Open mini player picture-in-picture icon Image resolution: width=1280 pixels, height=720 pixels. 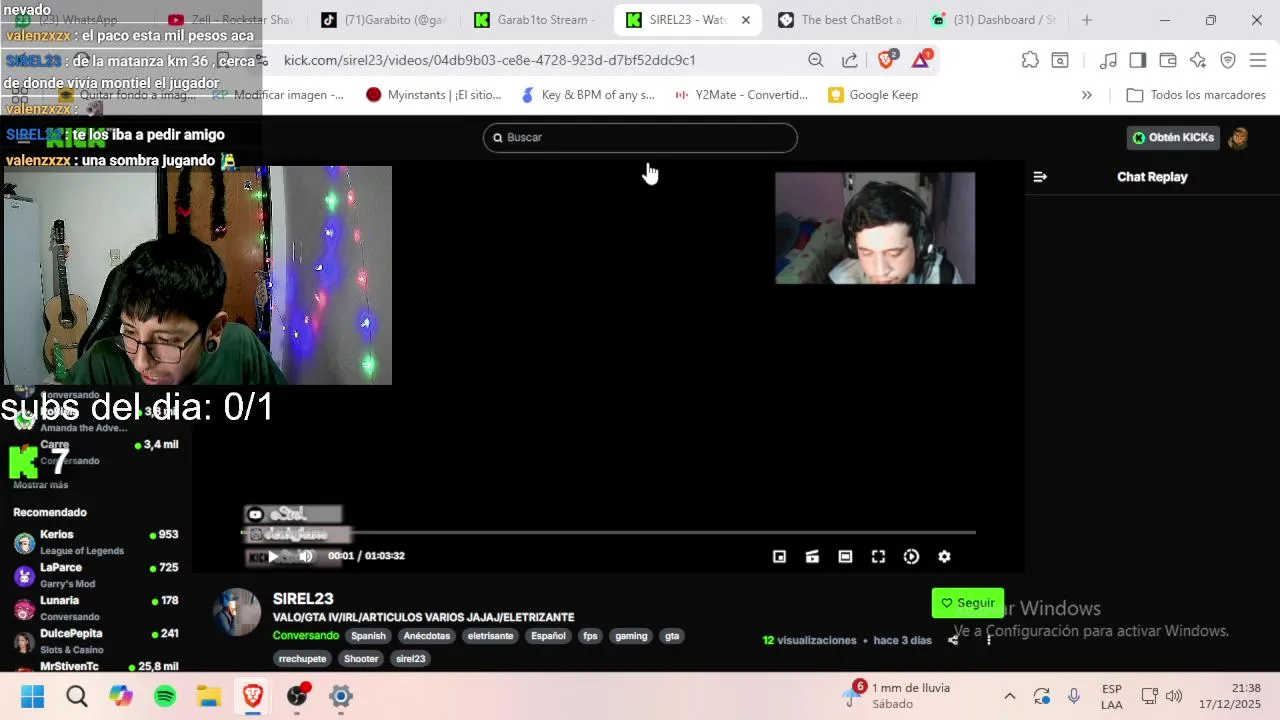pyautogui.click(x=779, y=557)
